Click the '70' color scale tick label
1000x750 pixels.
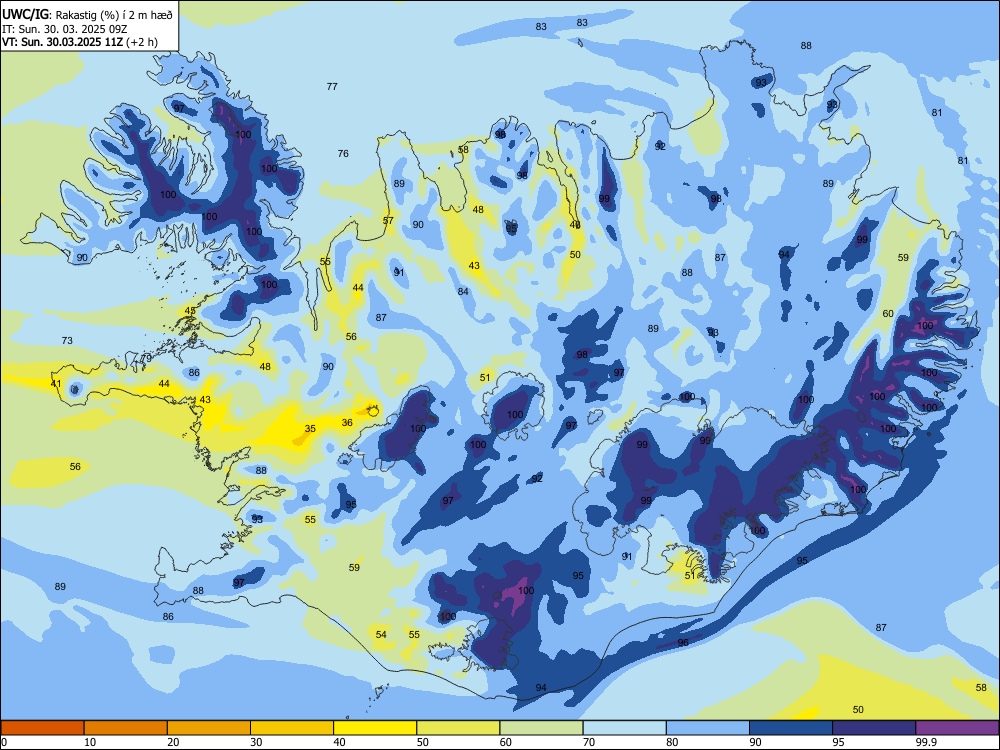point(589,742)
